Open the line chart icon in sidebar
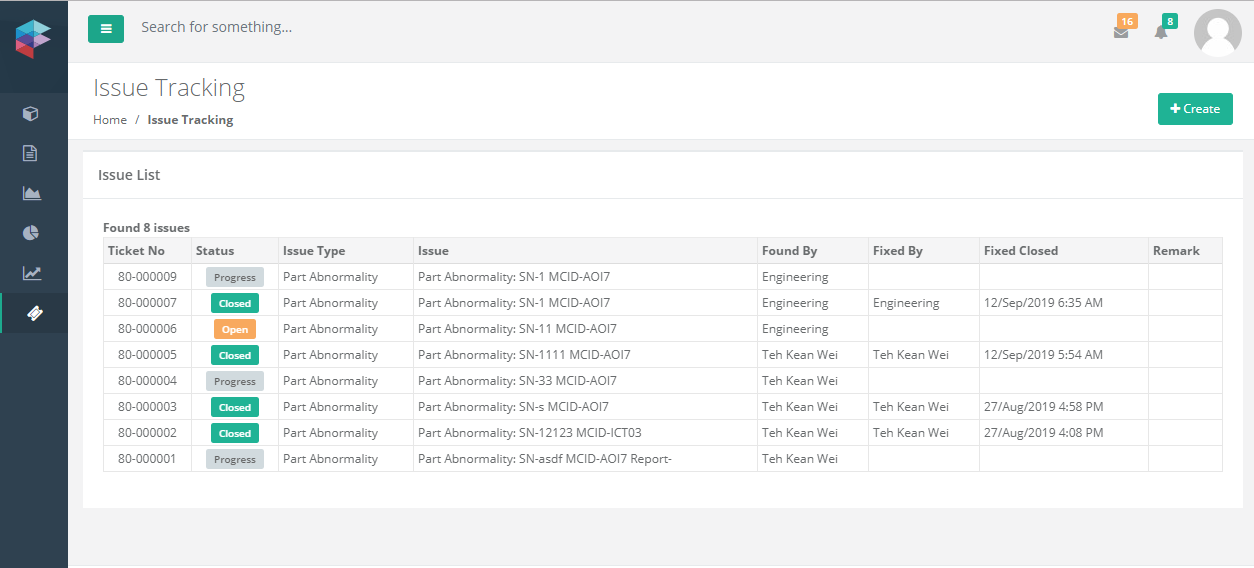 click(x=31, y=273)
